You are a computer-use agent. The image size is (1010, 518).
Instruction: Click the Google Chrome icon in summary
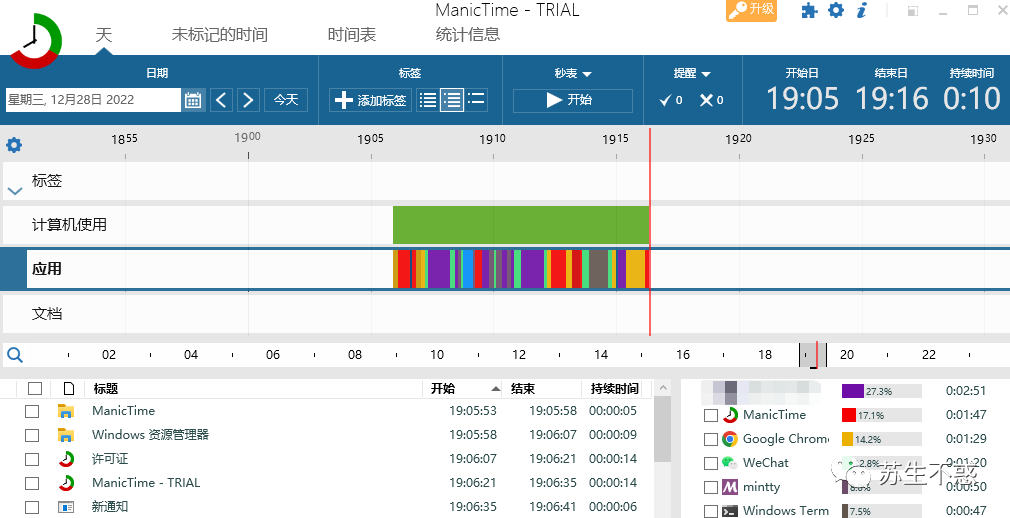tap(729, 439)
